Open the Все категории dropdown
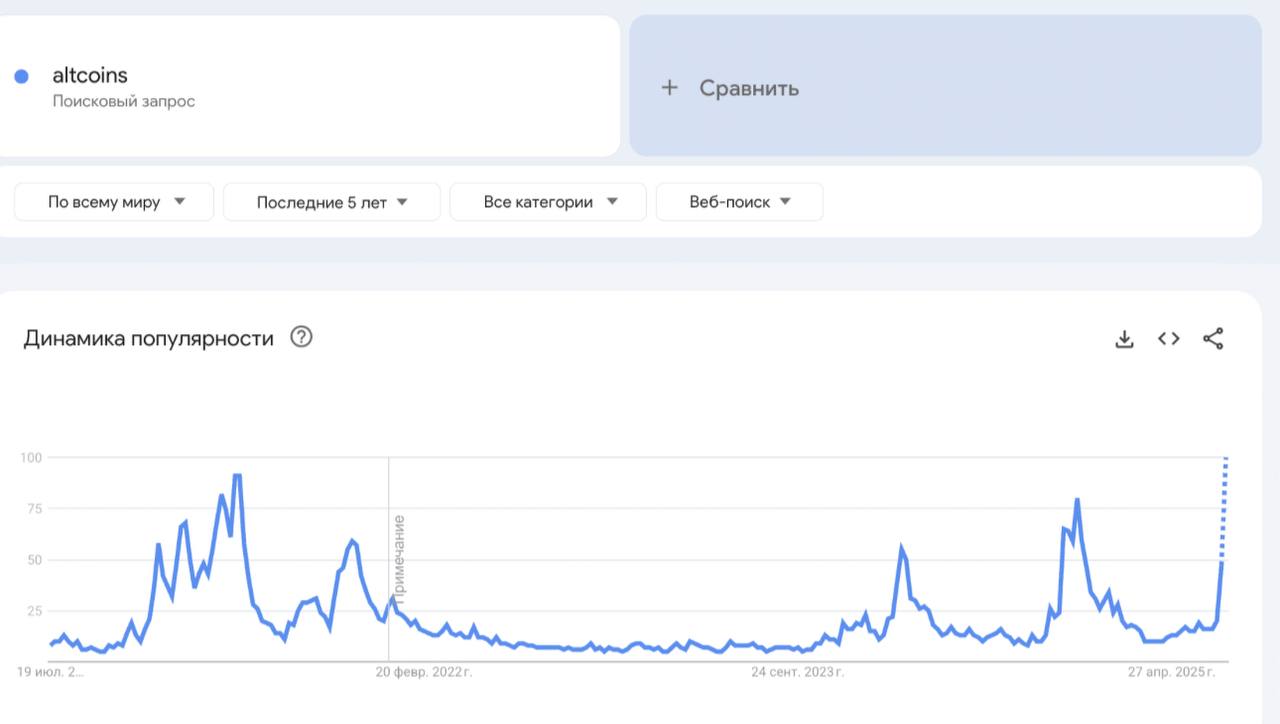1280x724 pixels. click(548, 202)
